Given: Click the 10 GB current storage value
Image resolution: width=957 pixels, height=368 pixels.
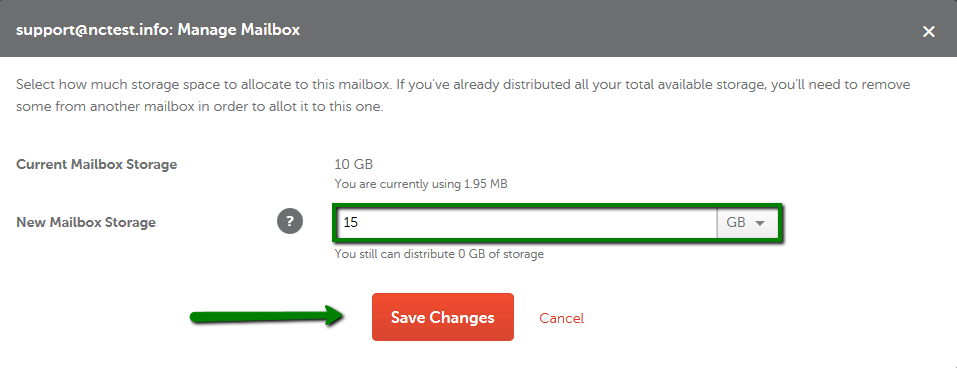Looking at the screenshot, I should click(x=353, y=164).
